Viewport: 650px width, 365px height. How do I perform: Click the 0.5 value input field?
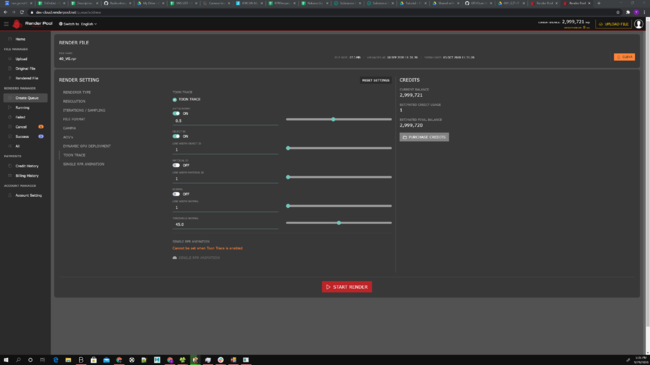(x=225, y=121)
